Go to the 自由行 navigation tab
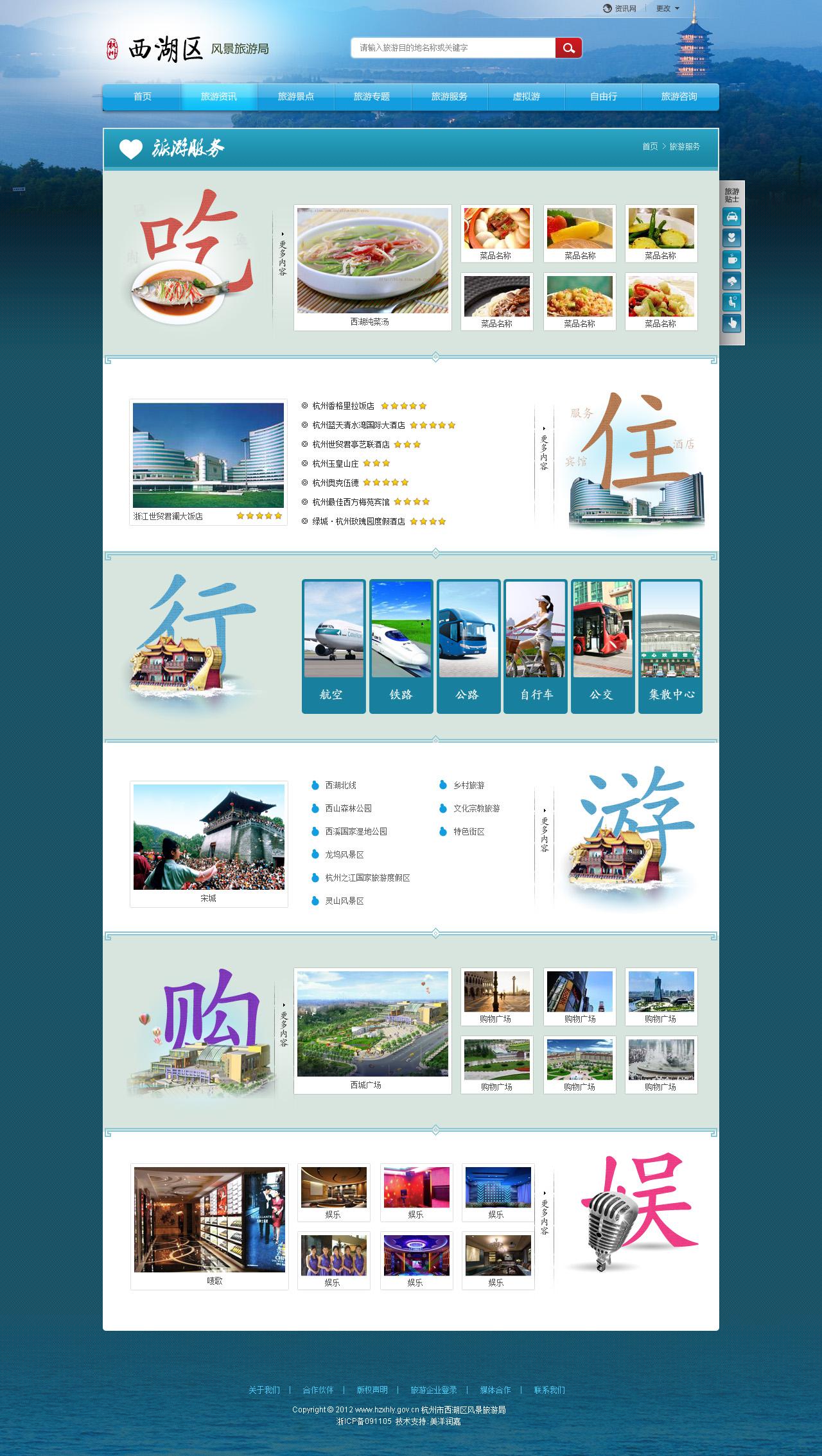The height and width of the screenshot is (1456, 822). point(603,96)
